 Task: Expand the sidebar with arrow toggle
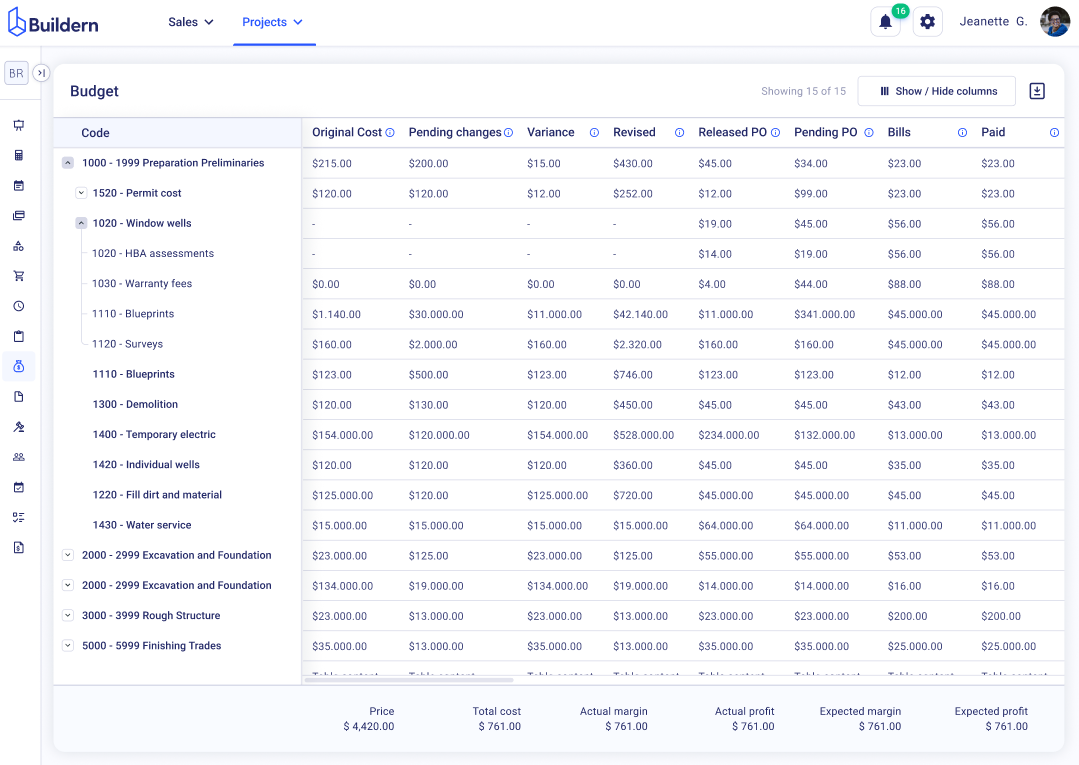click(x=41, y=73)
